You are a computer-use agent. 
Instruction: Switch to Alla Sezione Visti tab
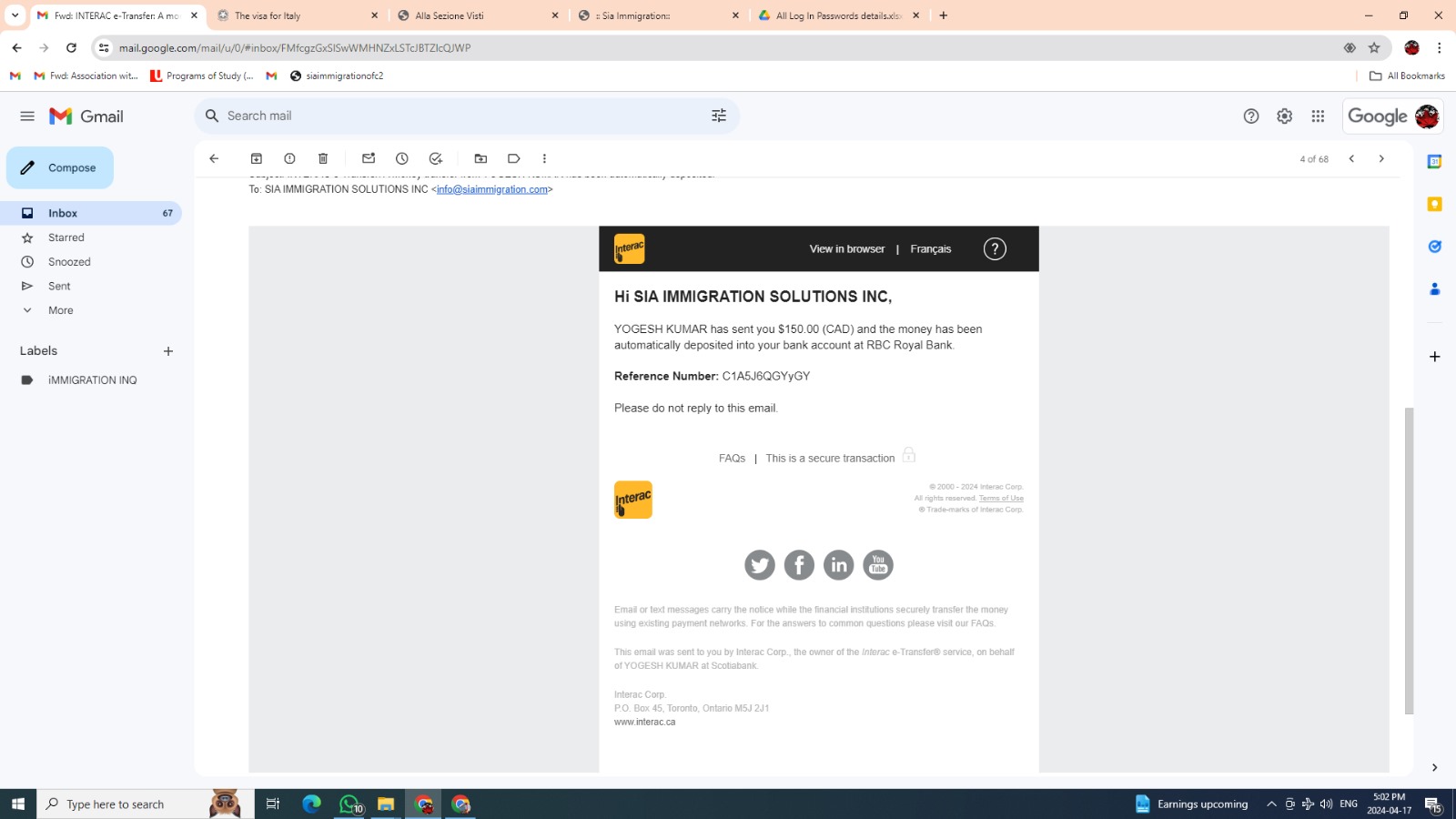point(479,15)
